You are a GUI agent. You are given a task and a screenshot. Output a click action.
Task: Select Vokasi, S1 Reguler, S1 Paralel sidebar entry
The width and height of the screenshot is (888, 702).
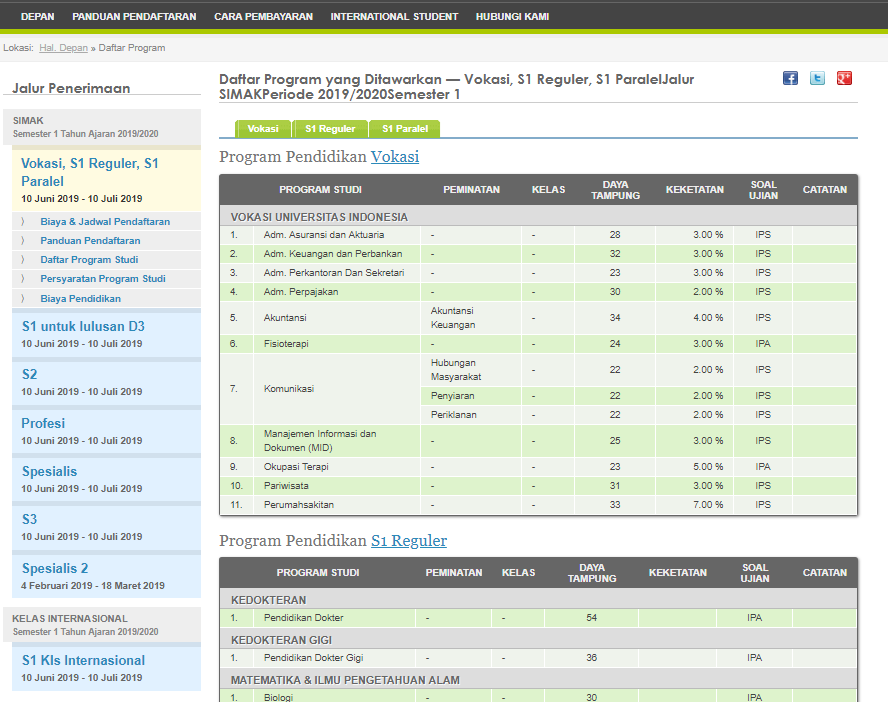point(106,181)
